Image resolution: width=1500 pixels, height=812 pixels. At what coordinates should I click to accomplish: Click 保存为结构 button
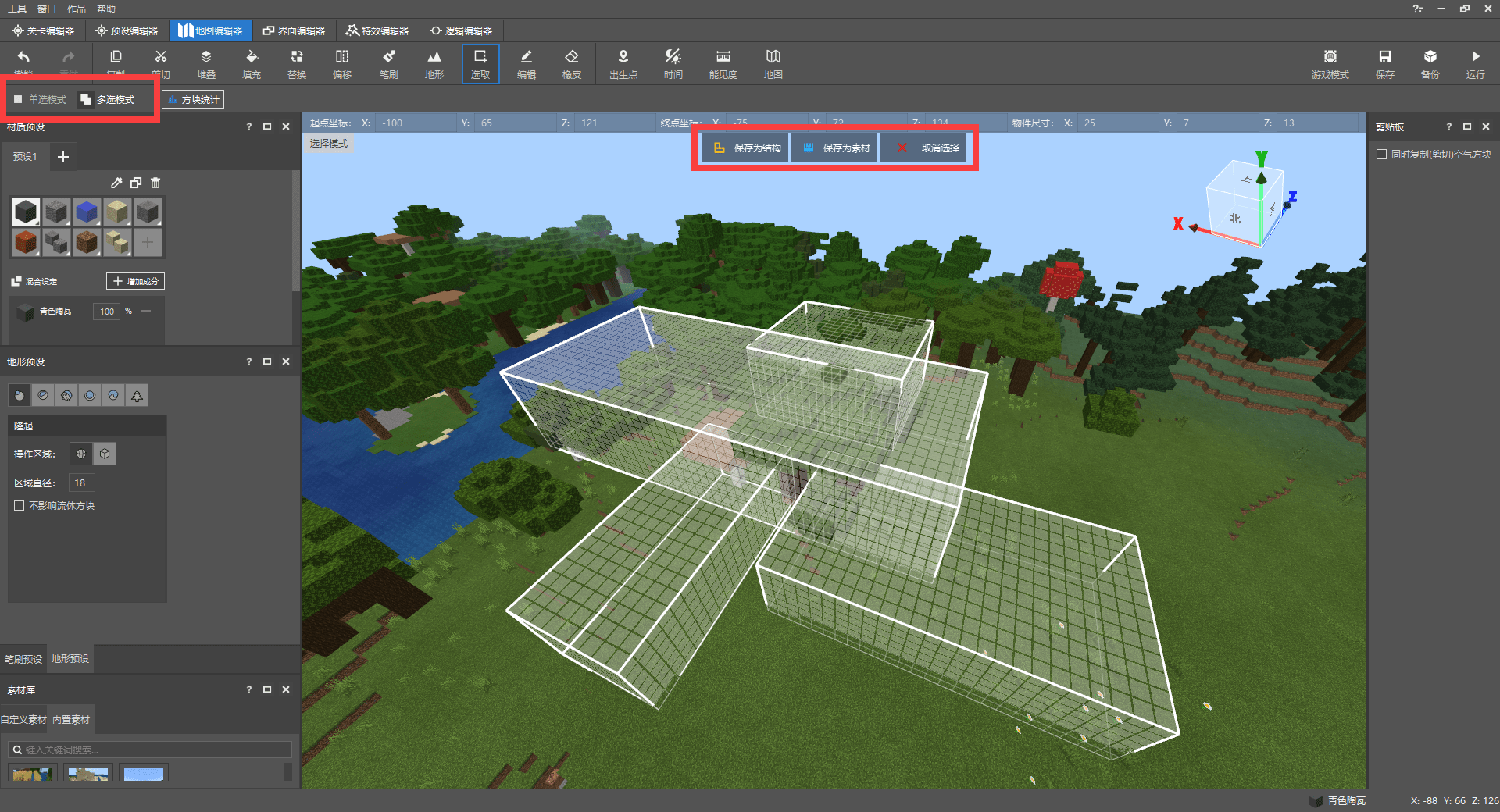pyautogui.click(x=746, y=148)
